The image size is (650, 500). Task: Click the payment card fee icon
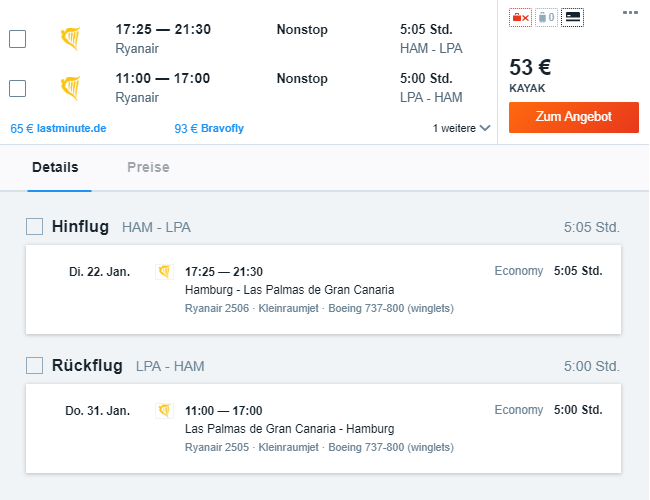(572, 17)
